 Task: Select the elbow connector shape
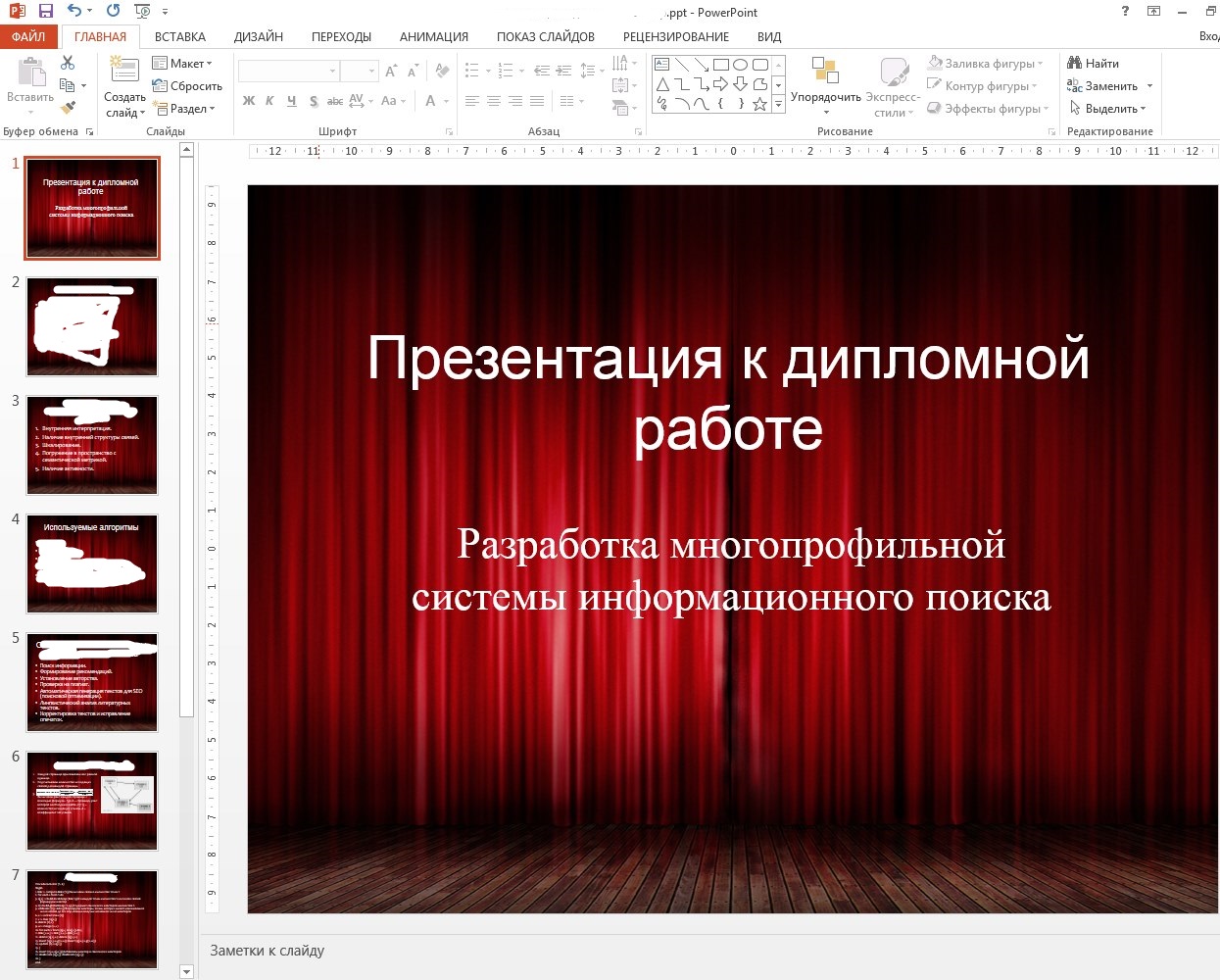click(x=681, y=84)
